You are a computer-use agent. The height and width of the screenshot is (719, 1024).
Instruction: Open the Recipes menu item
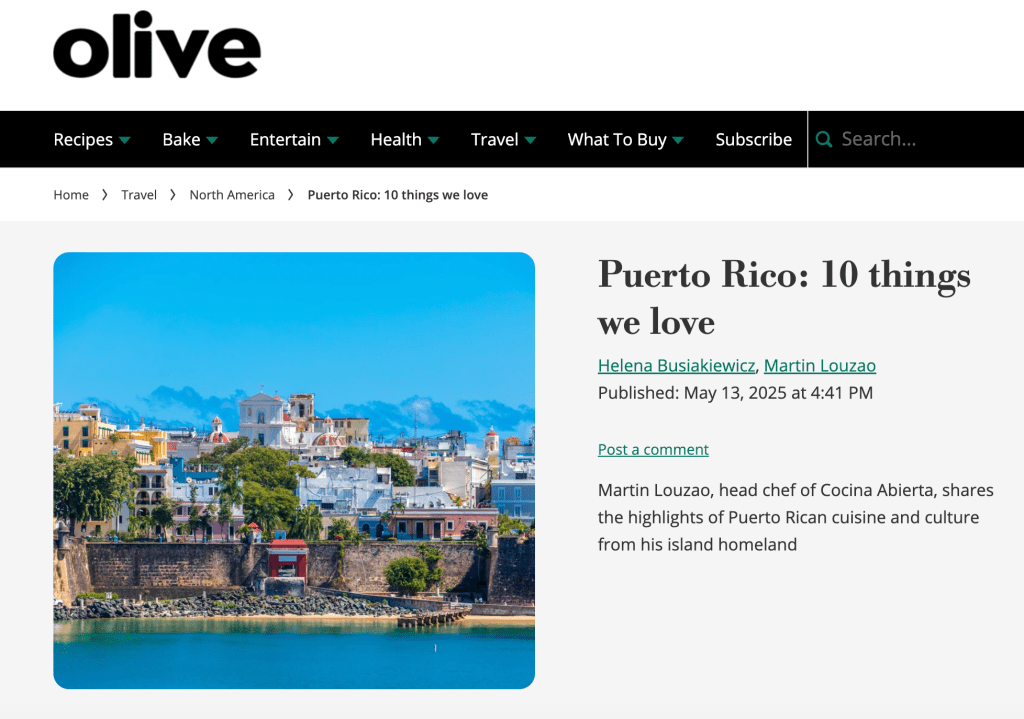pyautogui.click(x=83, y=139)
